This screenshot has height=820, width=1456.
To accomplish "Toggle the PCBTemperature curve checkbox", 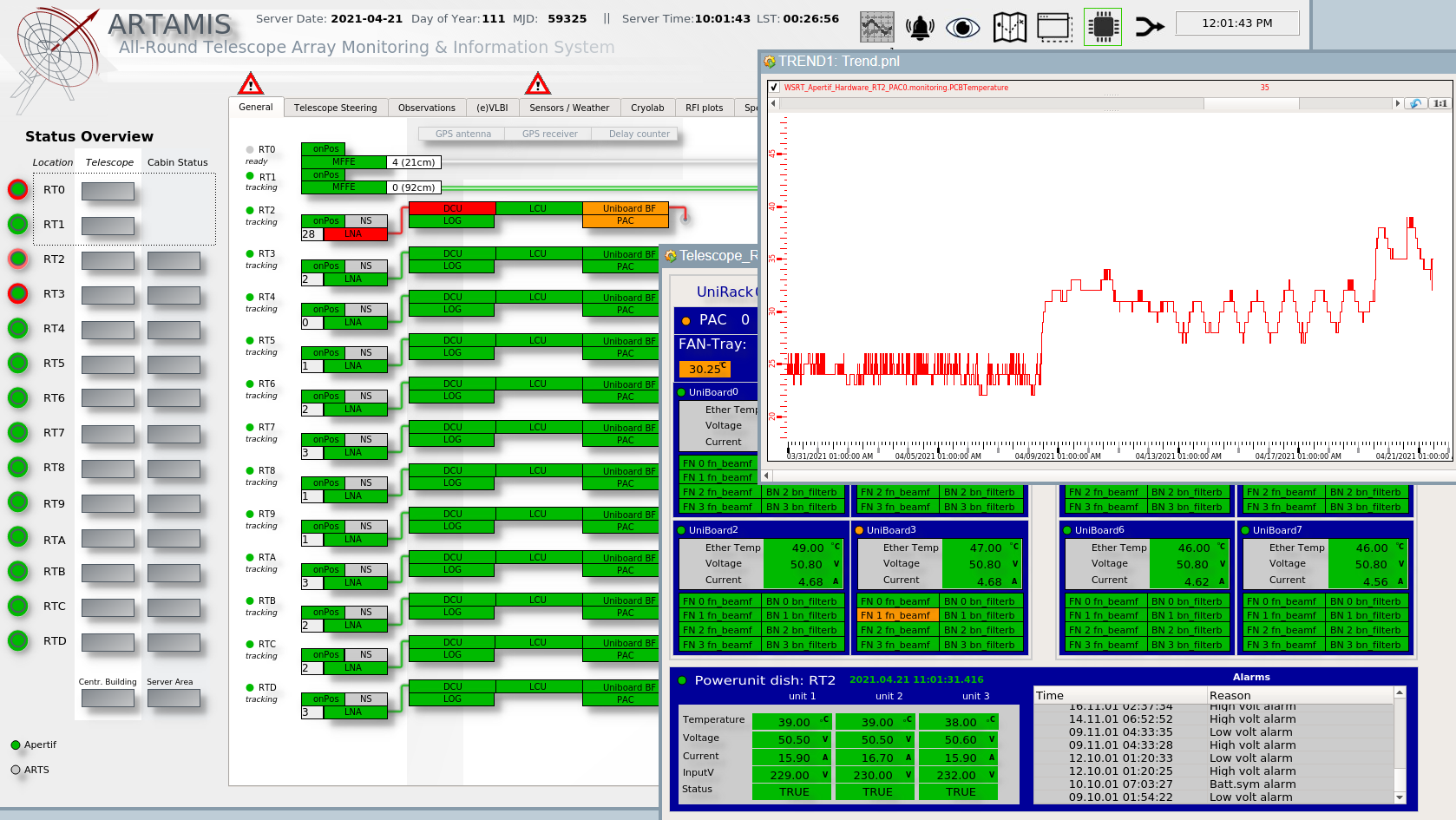I will (774, 88).
